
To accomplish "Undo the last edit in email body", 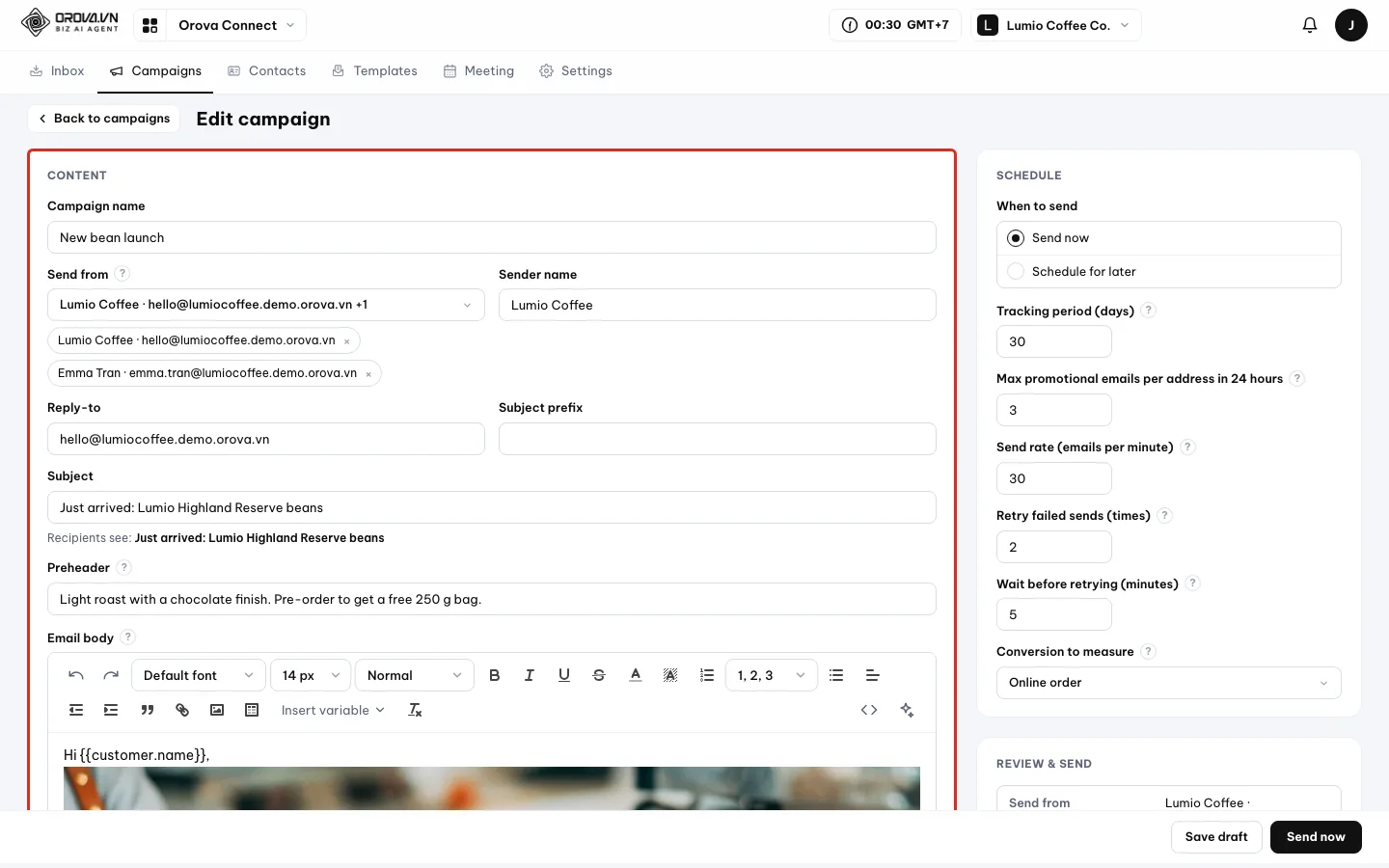I will [x=76, y=675].
